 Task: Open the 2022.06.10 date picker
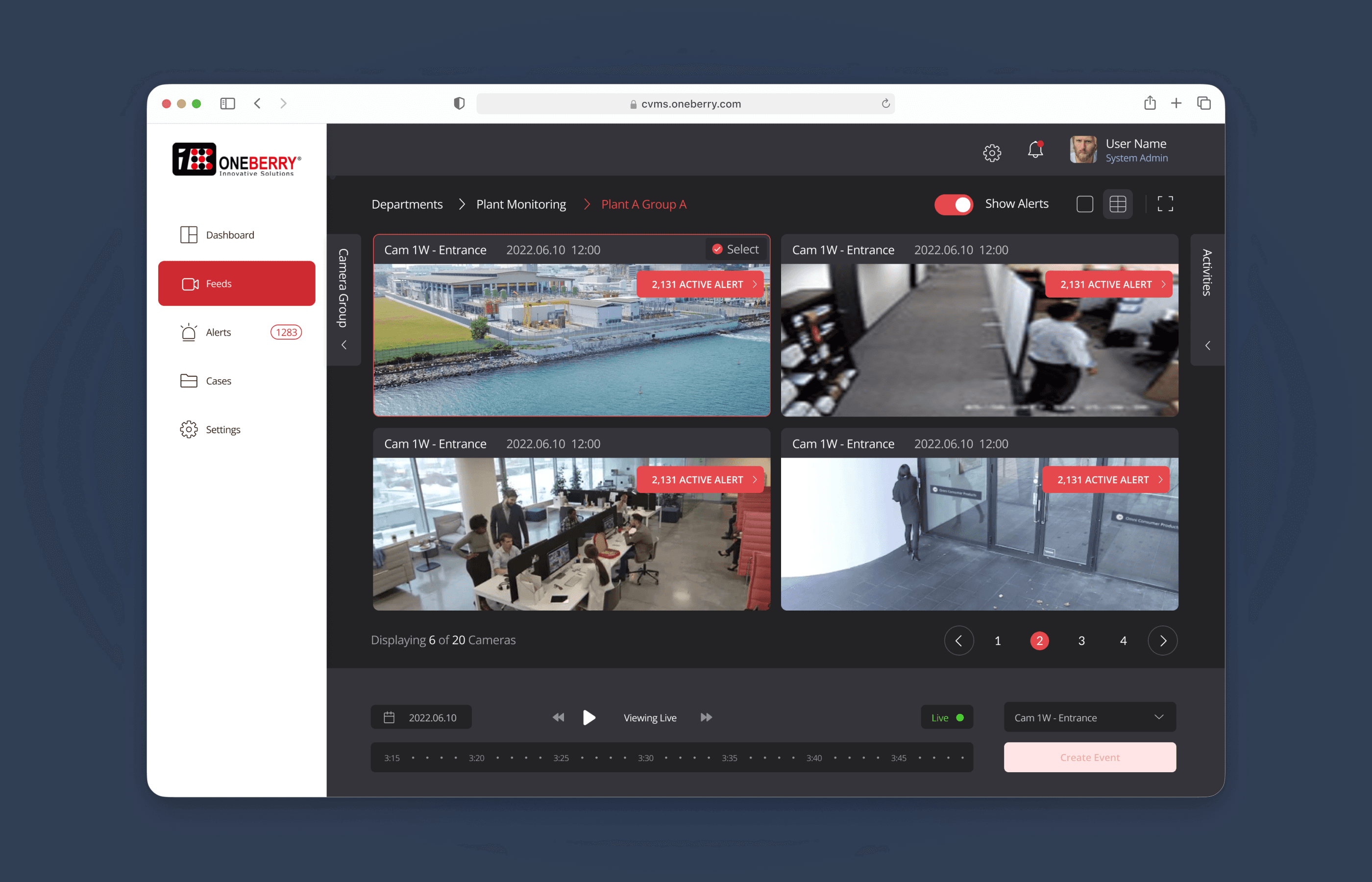(421, 717)
